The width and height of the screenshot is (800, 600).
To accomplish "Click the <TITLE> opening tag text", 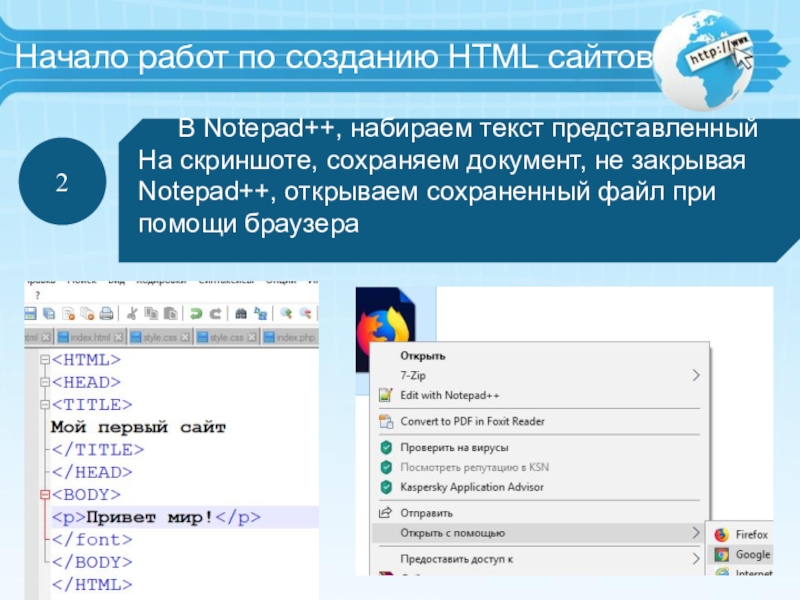I will pos(92,405).
